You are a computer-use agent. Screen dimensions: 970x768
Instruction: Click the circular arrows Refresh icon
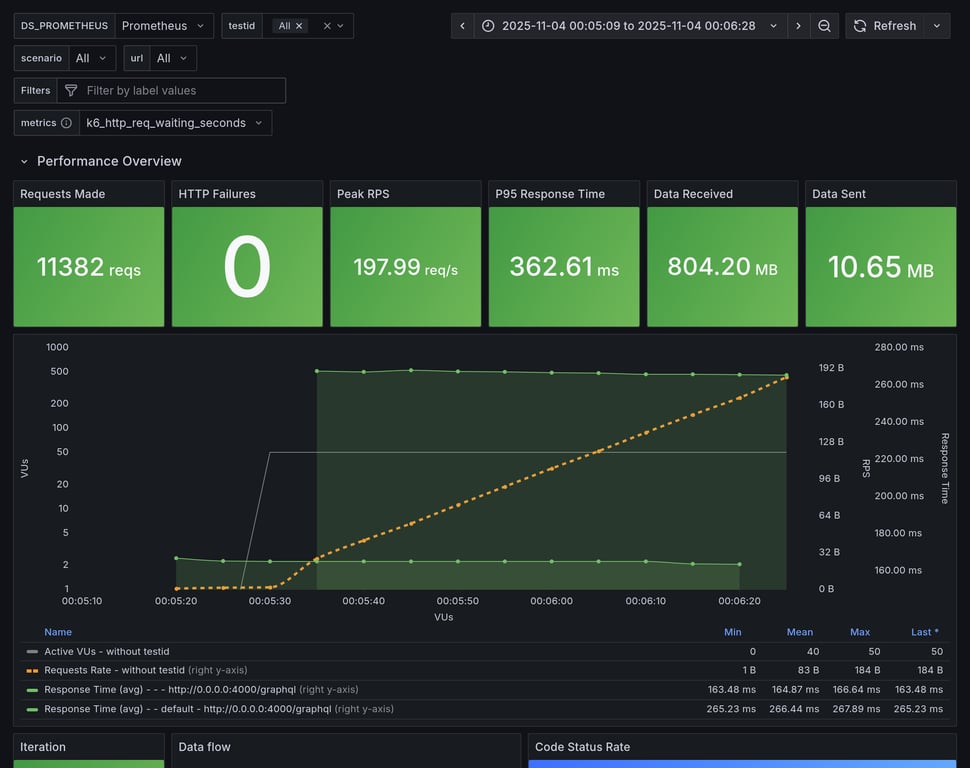(x=860, y=26)
